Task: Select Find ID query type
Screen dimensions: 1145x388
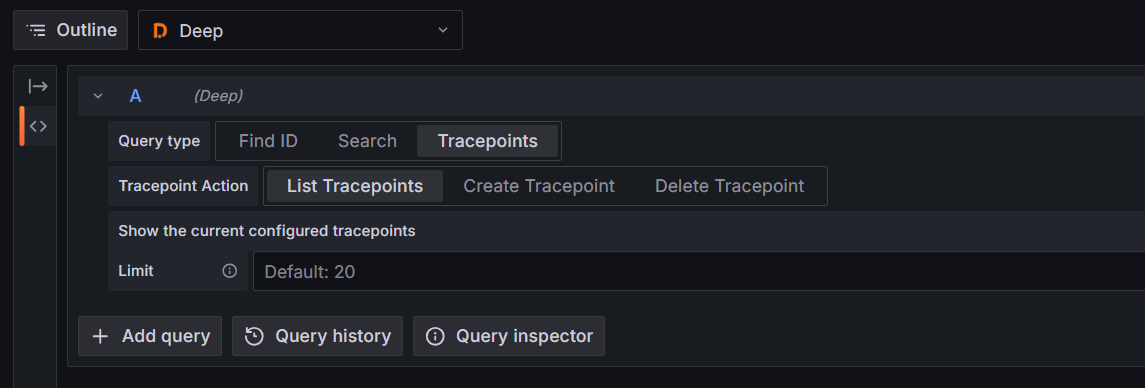Action: 268,141
